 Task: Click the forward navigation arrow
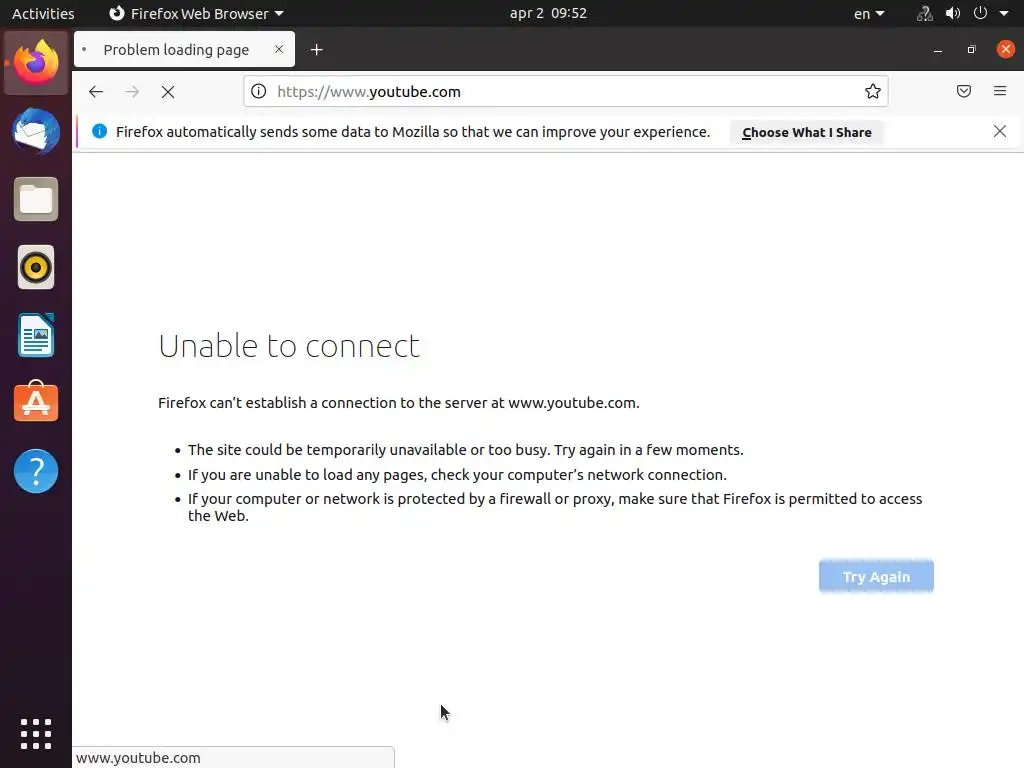[132, 91]
